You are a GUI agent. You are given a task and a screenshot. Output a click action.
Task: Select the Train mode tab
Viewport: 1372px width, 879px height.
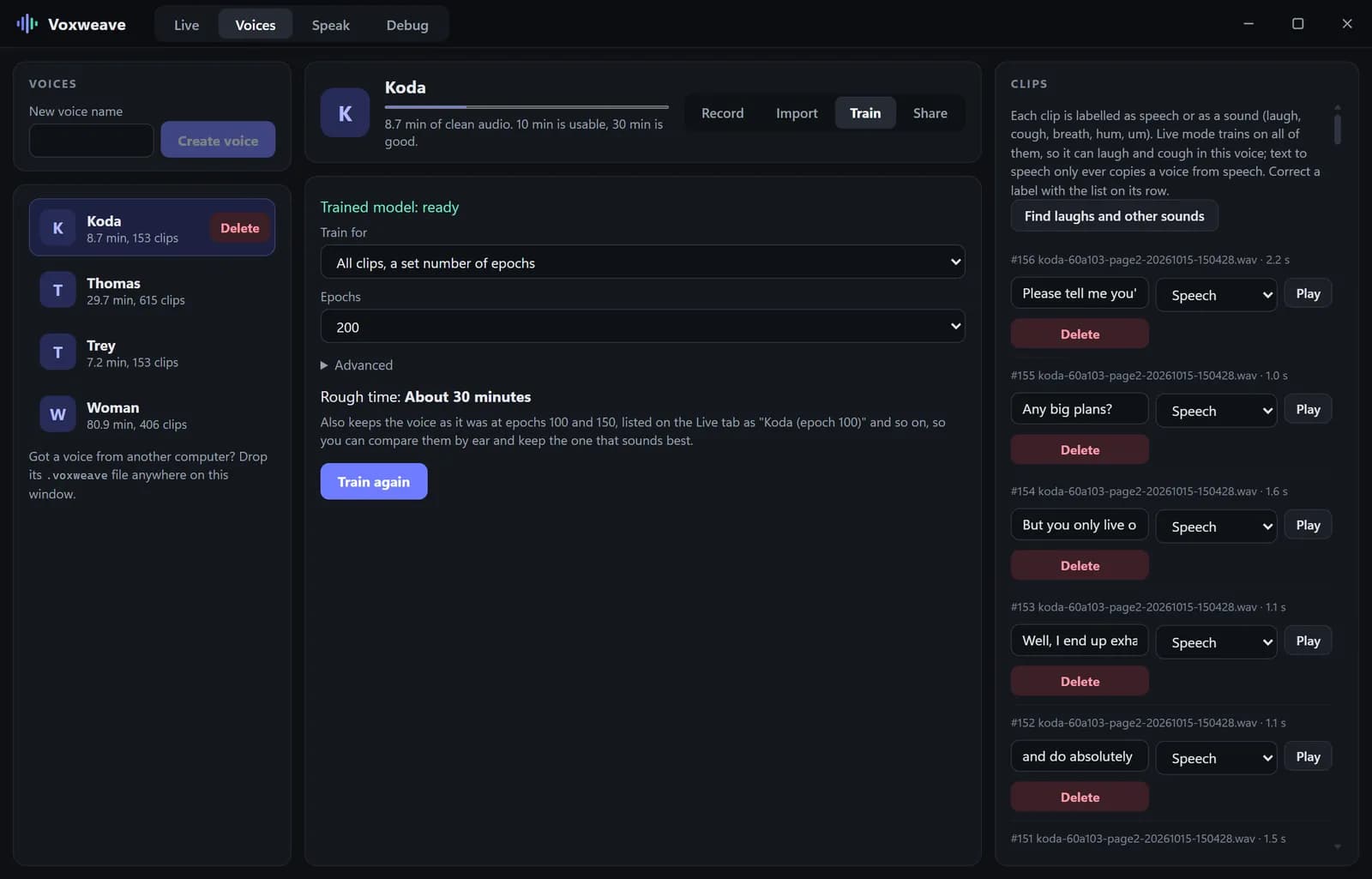pyautogui.click(x=865, y=113)
